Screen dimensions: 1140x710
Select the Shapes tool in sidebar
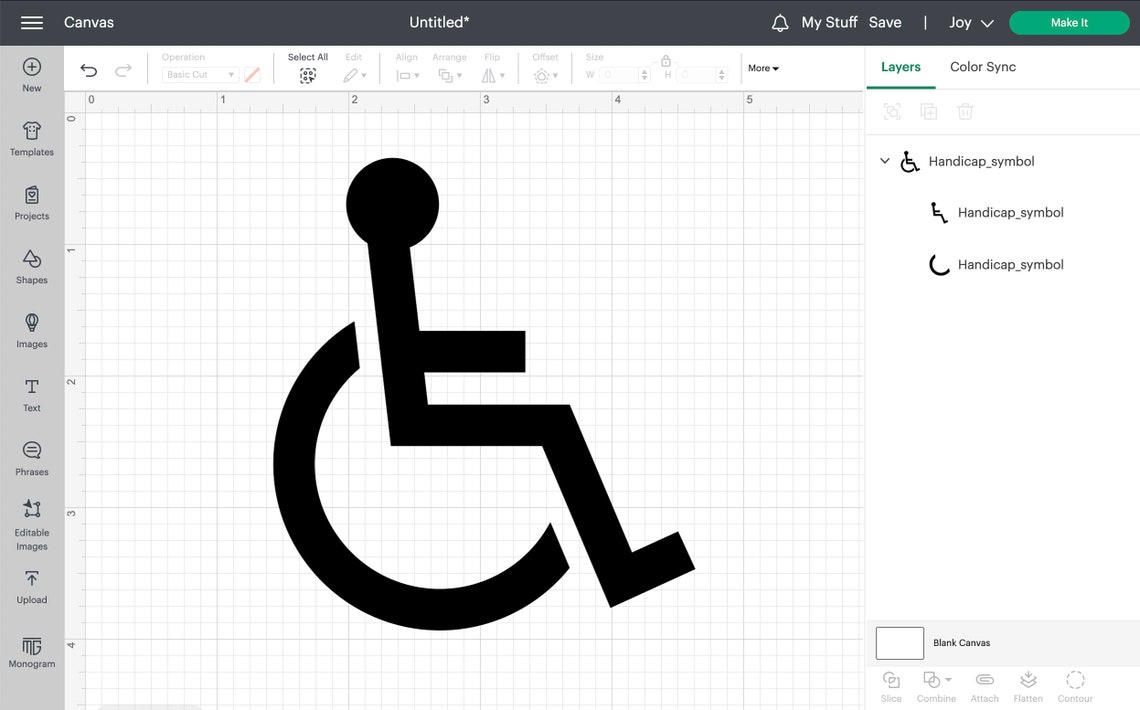click(31, 265)
